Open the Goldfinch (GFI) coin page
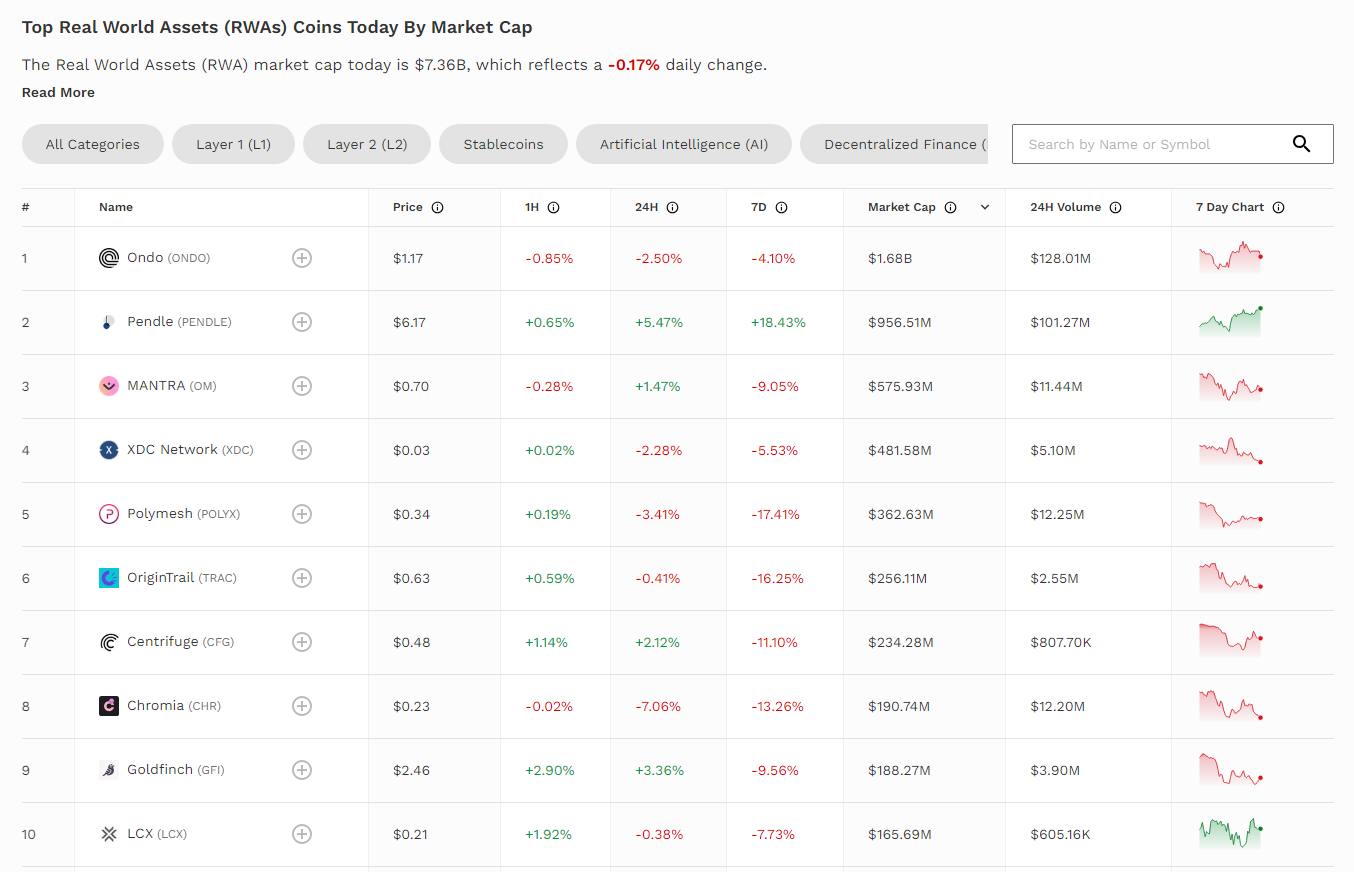The width and height of the screenshot is (1354, 872). point(176,770)
